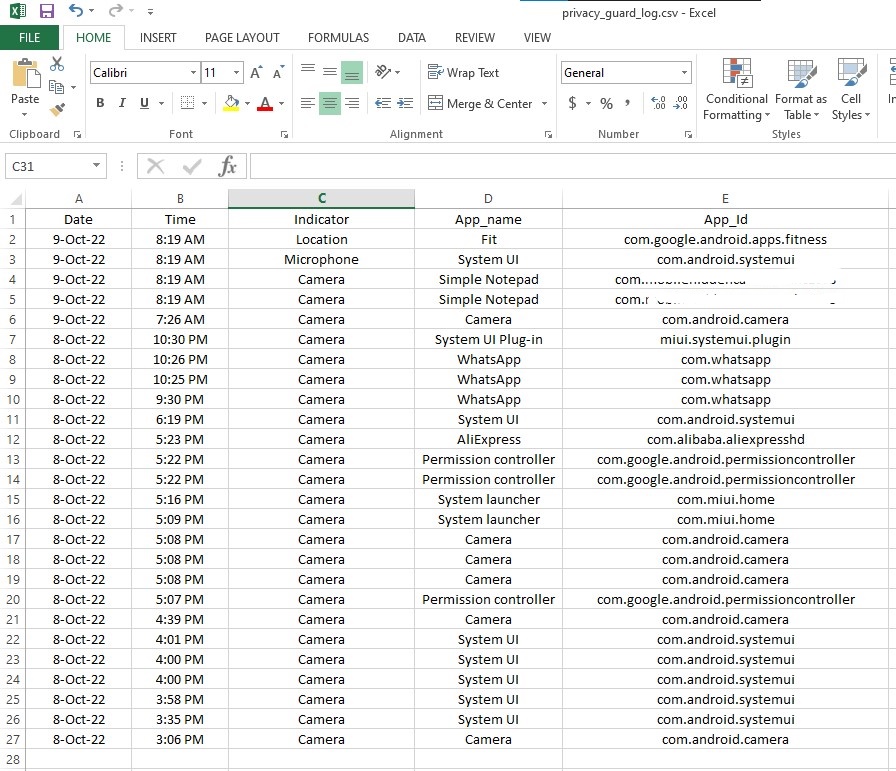The width and height of the screenshot is (896, 771).
Task: Decrease decimal places
Action: [x=681, y=103]
